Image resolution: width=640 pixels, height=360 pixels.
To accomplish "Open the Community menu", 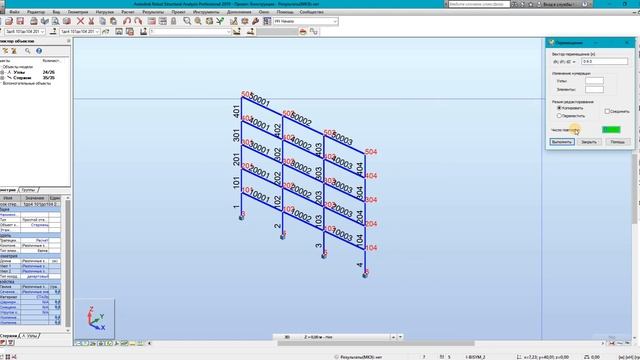I will [x=311, y=12].
